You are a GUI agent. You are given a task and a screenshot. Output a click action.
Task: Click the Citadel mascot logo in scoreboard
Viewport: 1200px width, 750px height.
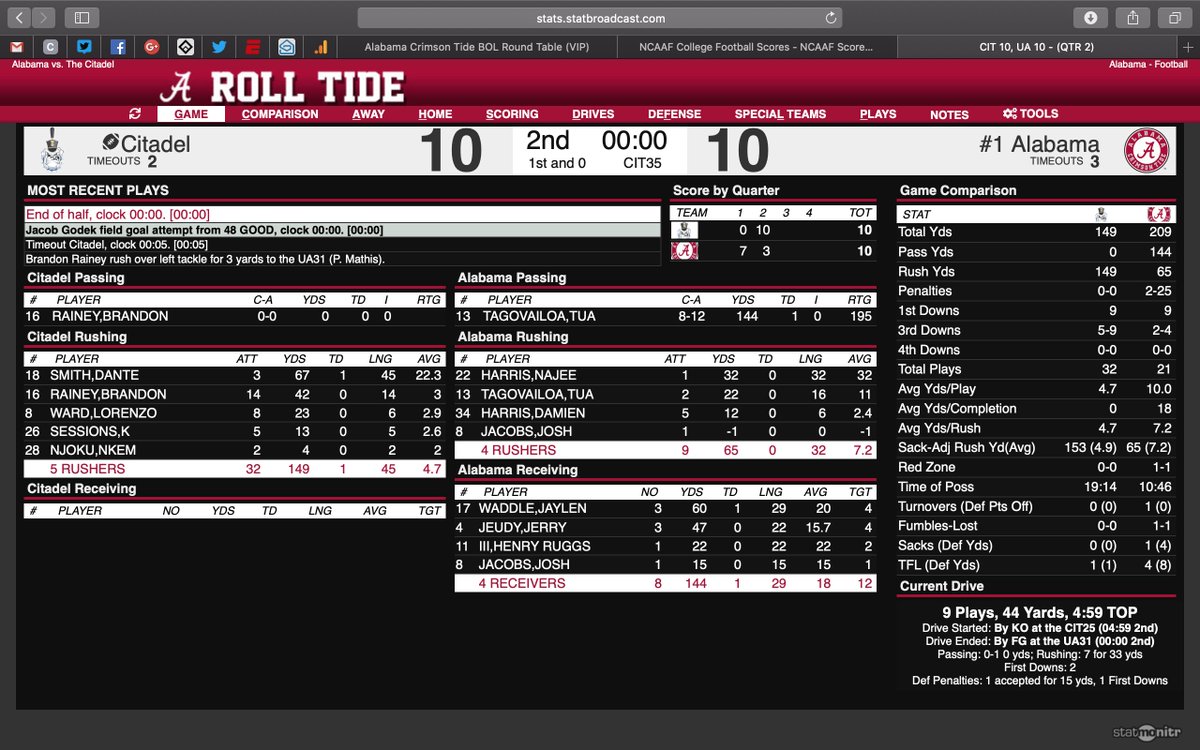click(50, 152)
